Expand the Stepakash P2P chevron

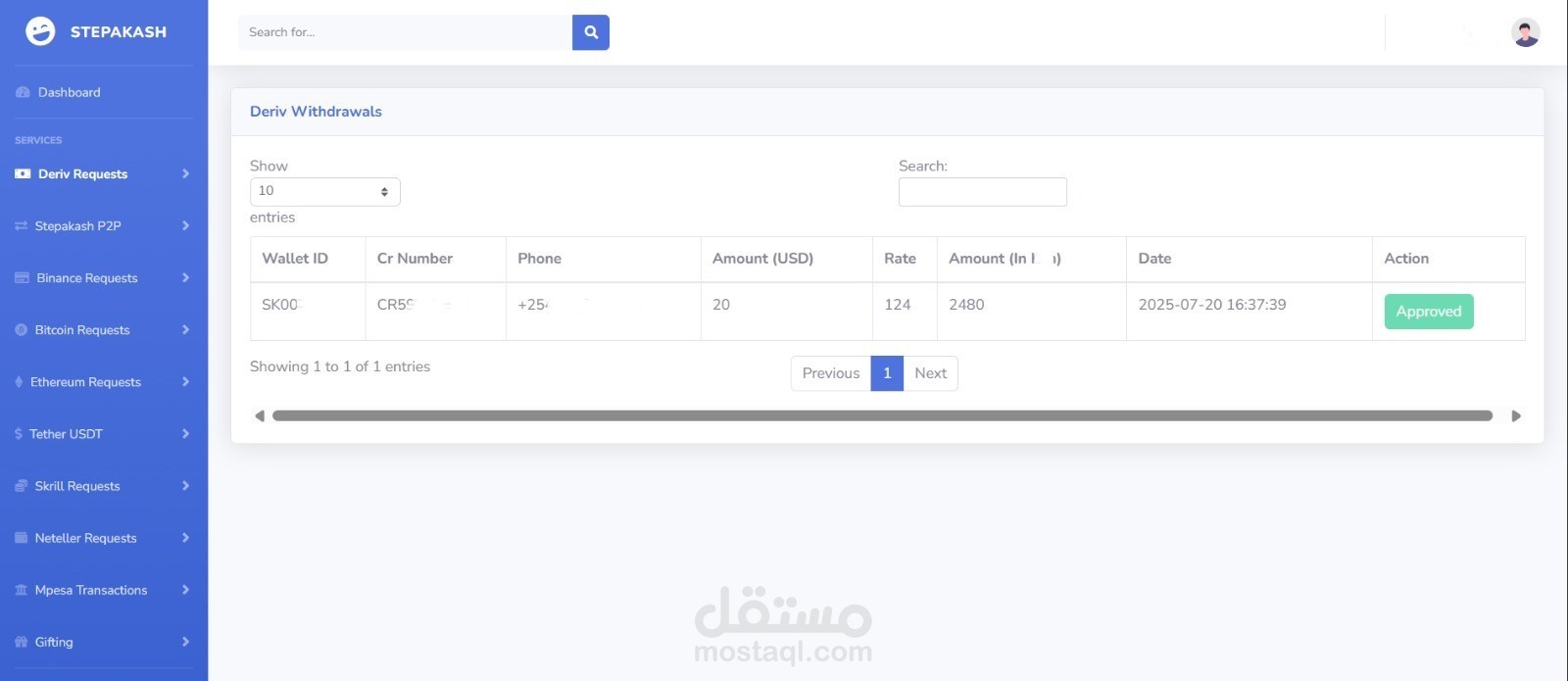pos(185,225)
